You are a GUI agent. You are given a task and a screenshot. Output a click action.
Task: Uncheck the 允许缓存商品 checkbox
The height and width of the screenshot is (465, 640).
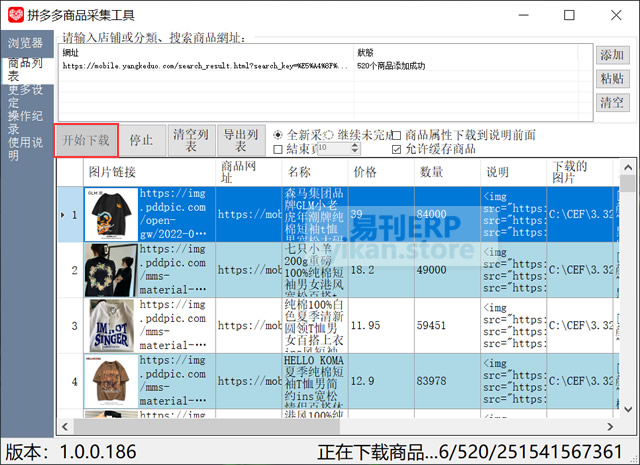396,149
